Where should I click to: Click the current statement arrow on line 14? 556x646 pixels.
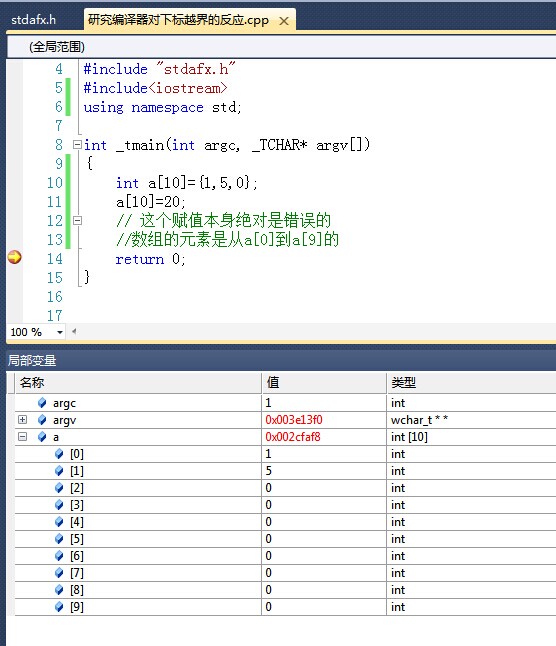point(14,257)
